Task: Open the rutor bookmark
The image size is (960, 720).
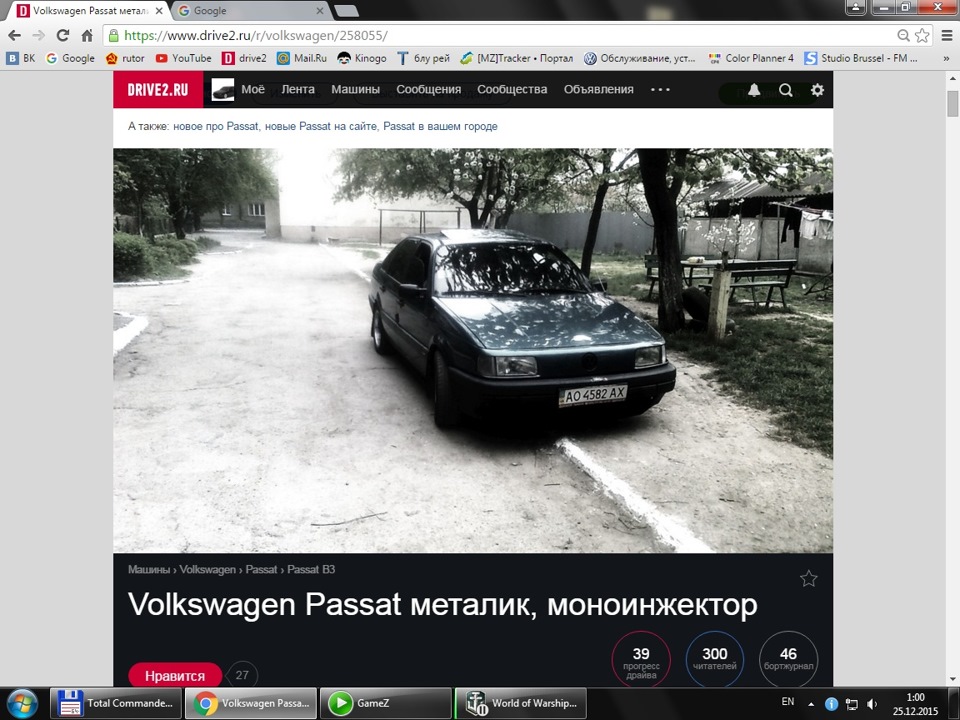Action: [125, 58]
